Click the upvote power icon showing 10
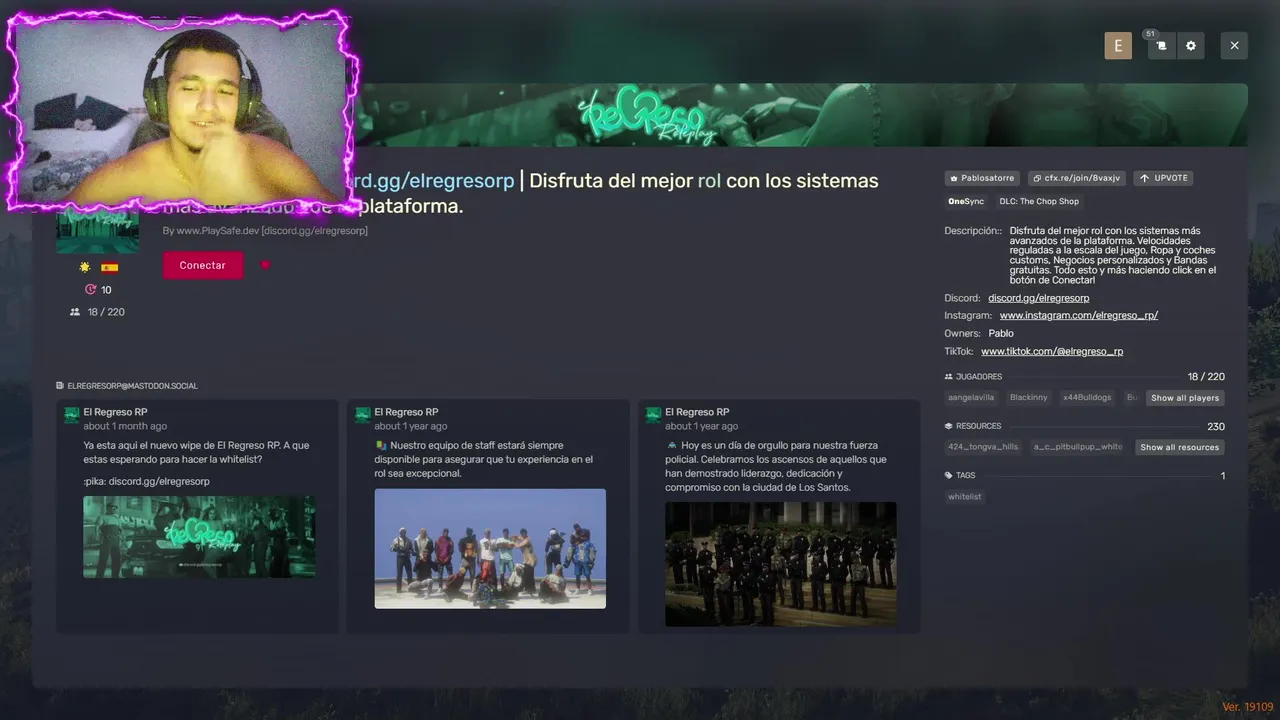The image size is (1280, 720). (91, 290)
